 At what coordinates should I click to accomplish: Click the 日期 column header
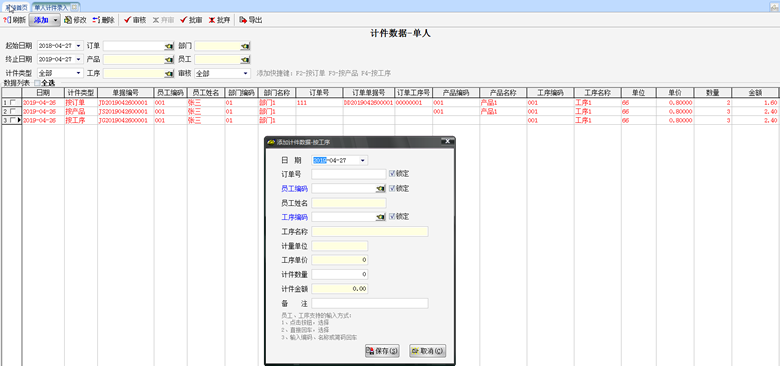click(x=43, y=93)
